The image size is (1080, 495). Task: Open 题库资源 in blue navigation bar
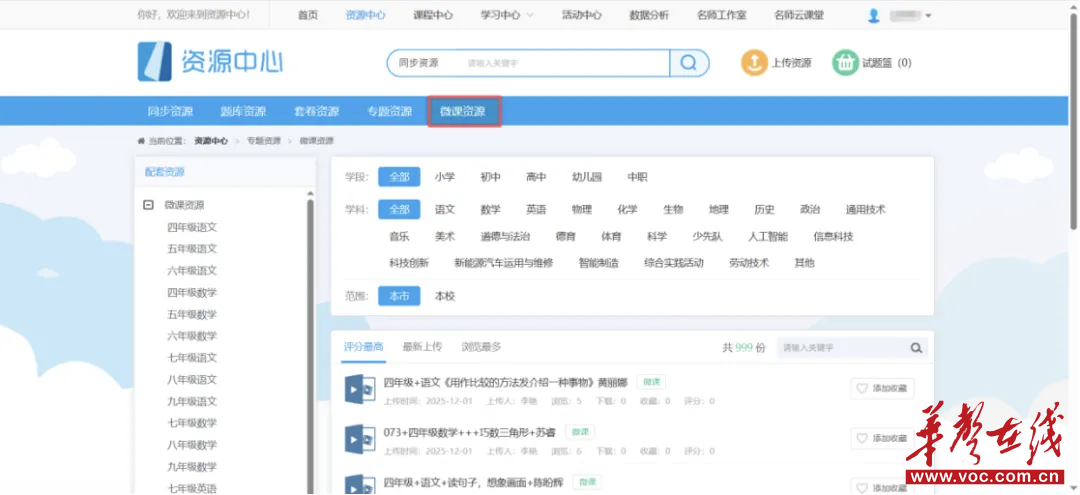(x=243, y=111)
